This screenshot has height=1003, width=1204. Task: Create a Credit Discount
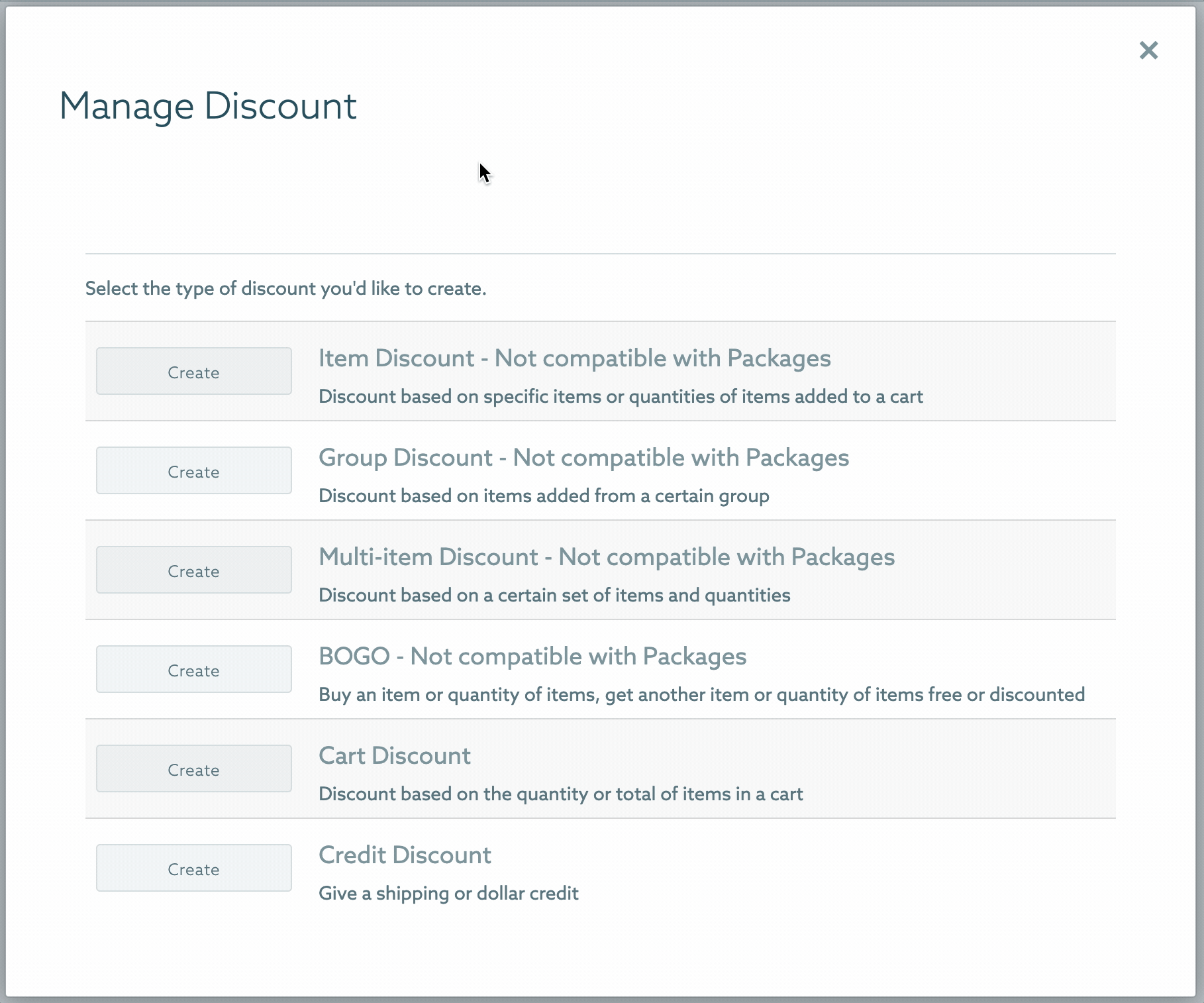pos(194,868)
